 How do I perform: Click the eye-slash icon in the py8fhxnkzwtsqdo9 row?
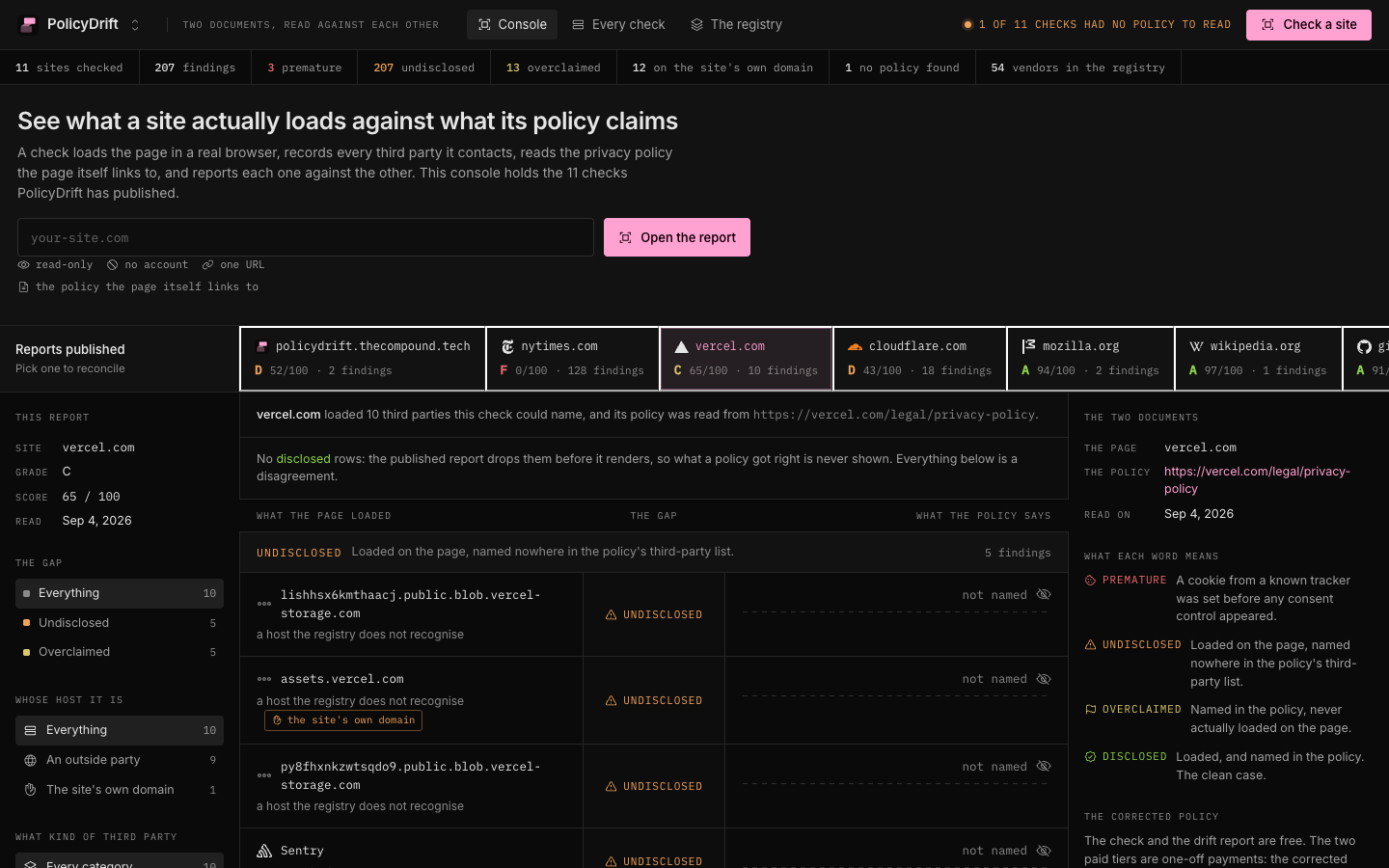click(1044, 767)
